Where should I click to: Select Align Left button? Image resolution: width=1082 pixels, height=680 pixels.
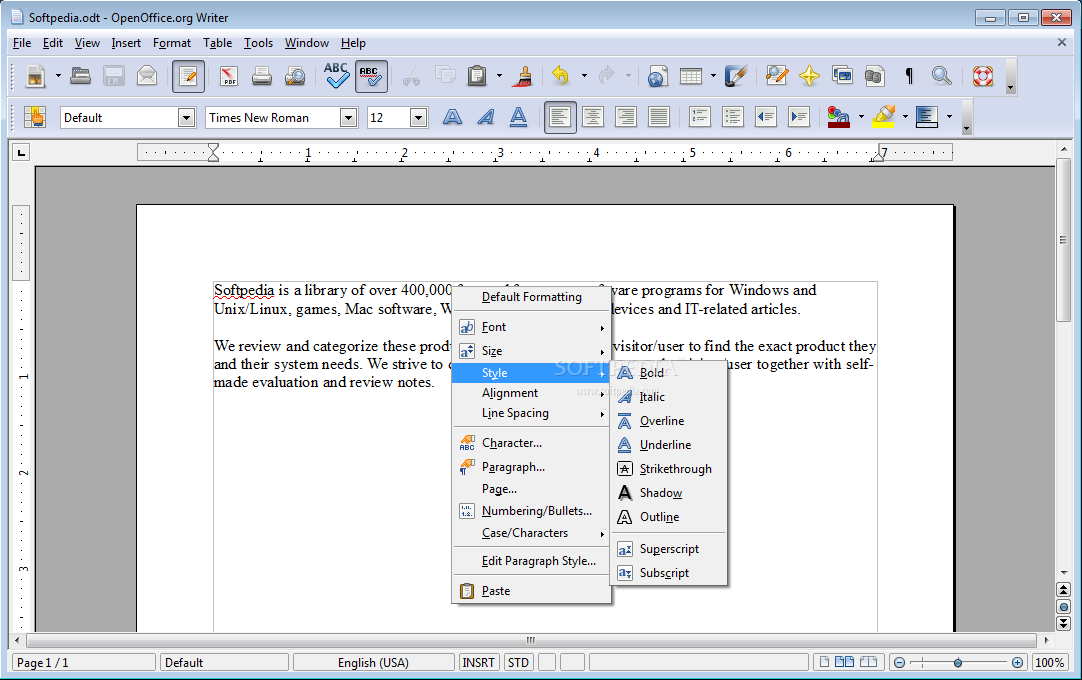click(x=560, y=117)
